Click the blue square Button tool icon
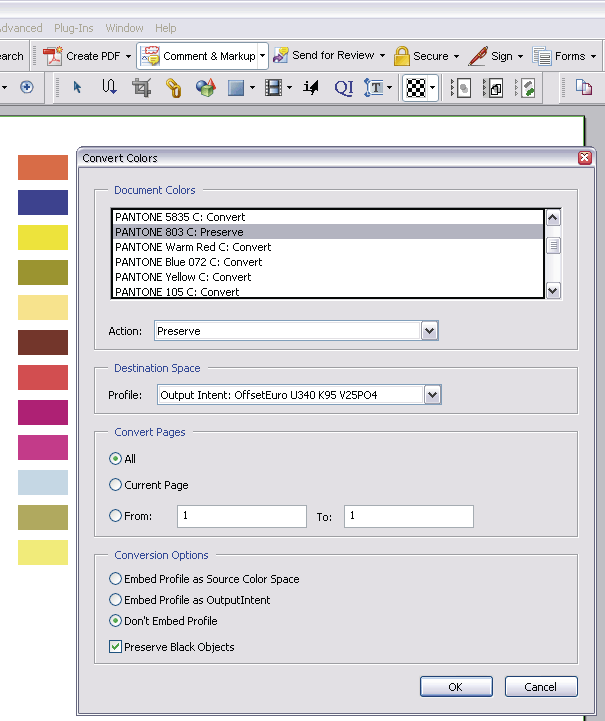The width and height of the screenshot is (605, 721). pyautogui.click(x=236, y=88)
